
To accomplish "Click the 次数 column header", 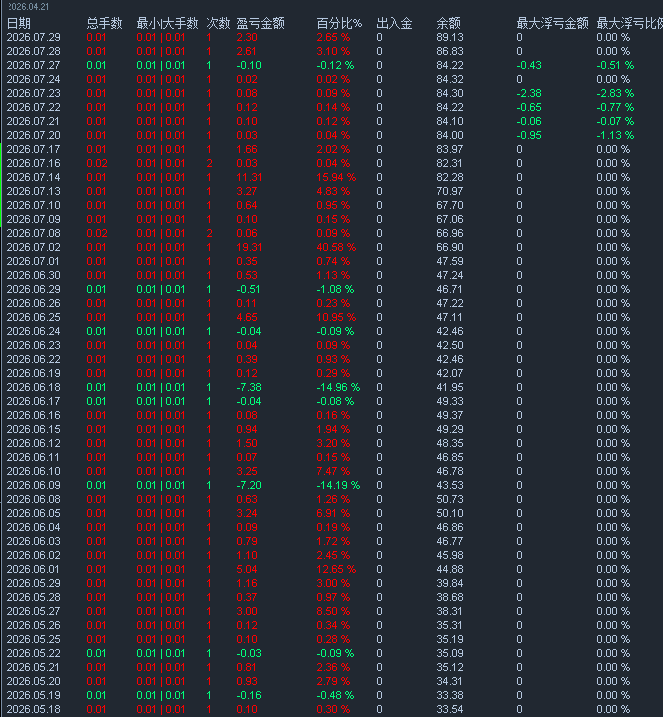I will (218, 23).
